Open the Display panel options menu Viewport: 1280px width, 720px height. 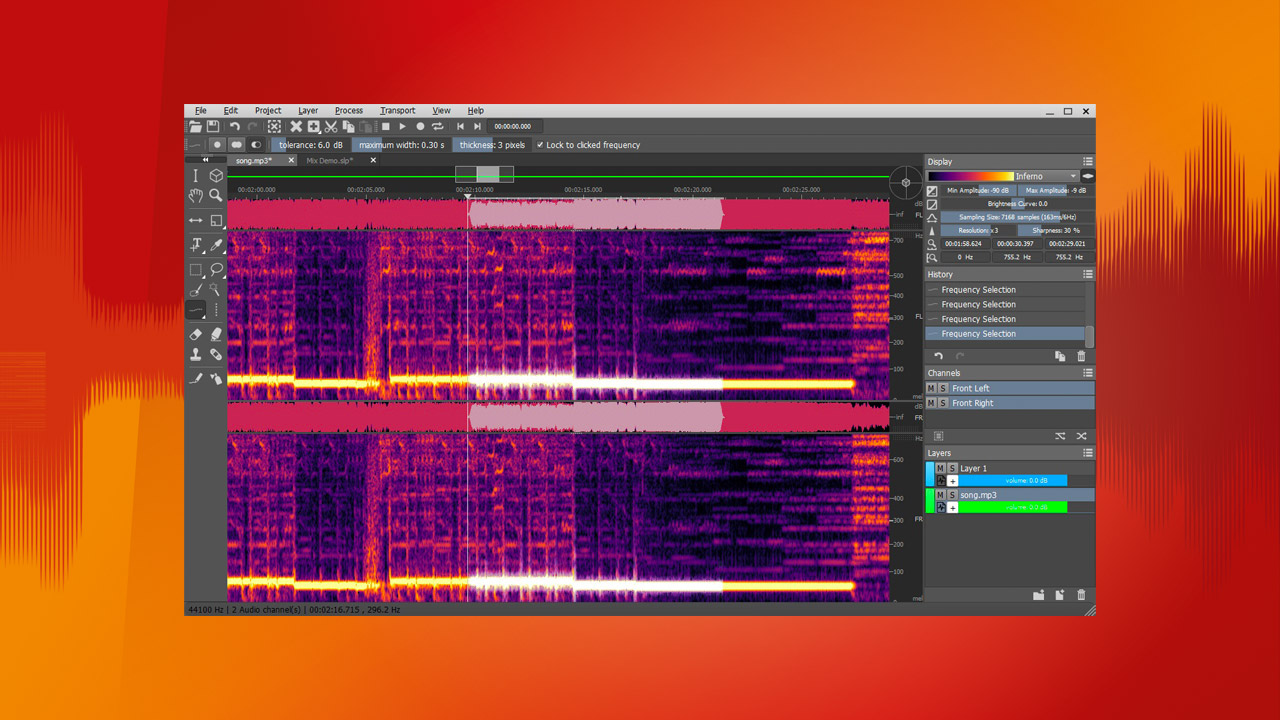(1088, 161)
